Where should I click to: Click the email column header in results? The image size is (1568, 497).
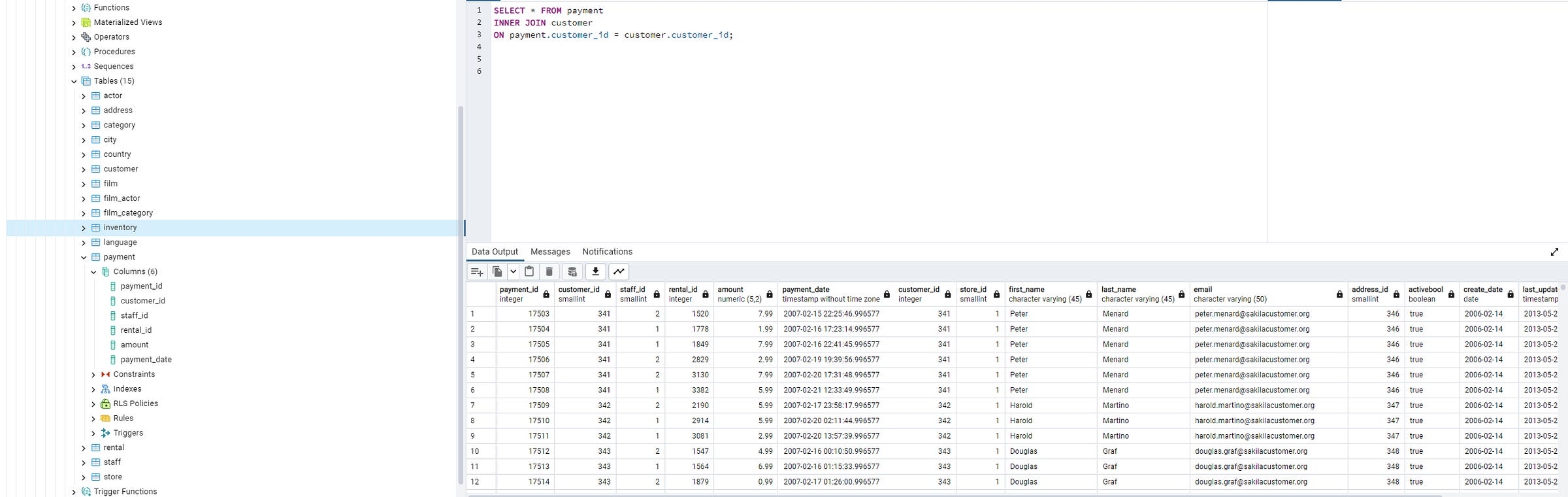pyautogui.click(x=1268, y=294)
